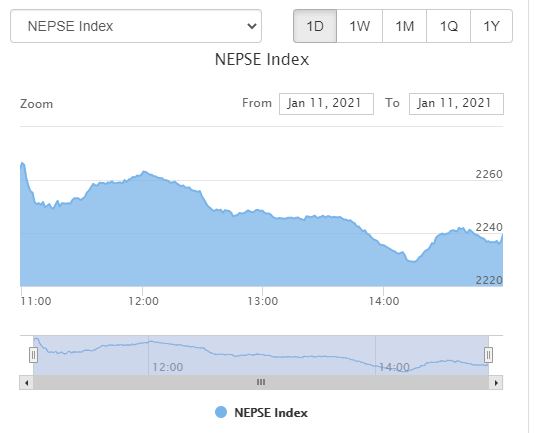Click the blue legend circle marker
This screenshot has width=536, height=433.
(221, 412)
